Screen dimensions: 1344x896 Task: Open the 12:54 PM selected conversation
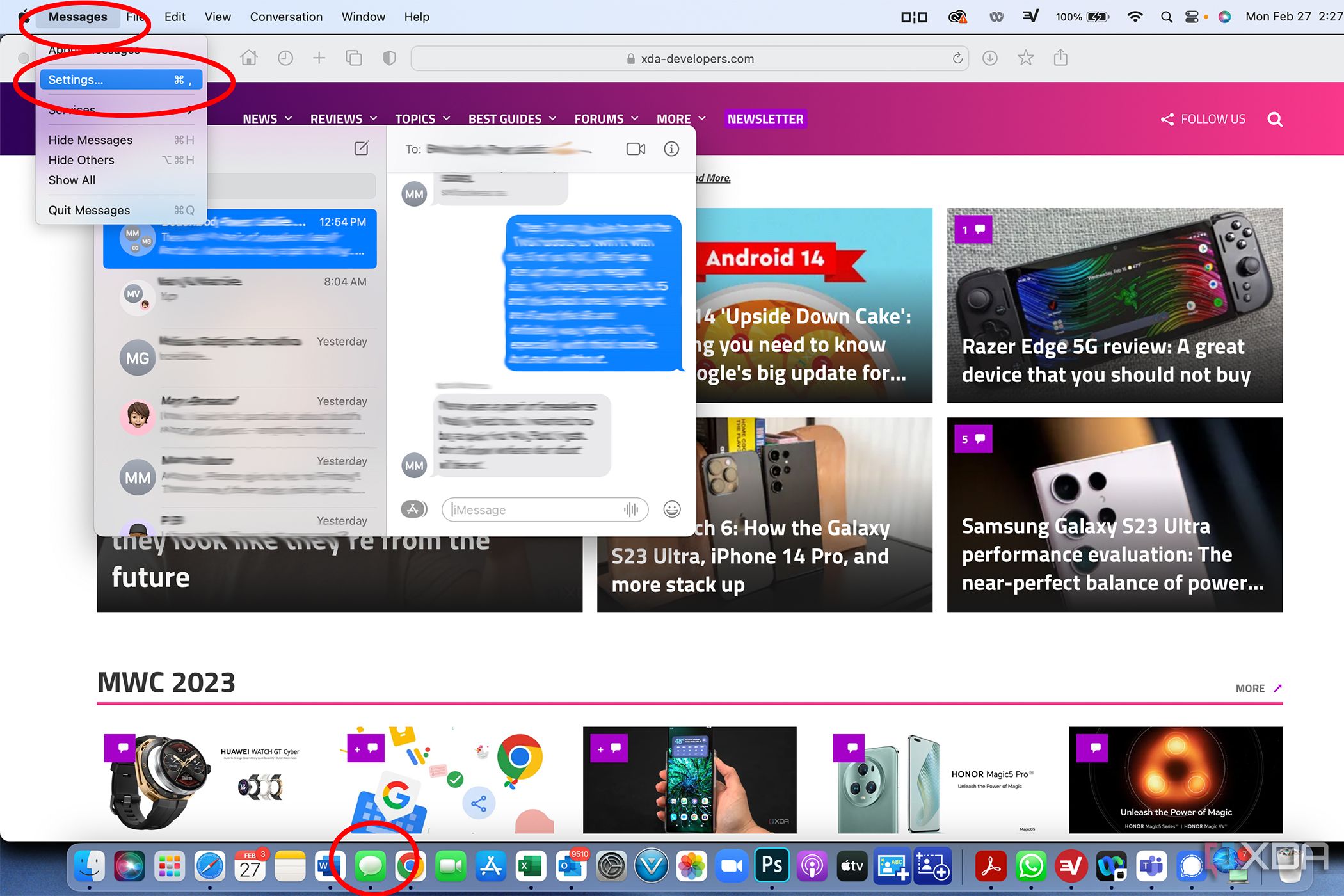click(x=240, y=239)
